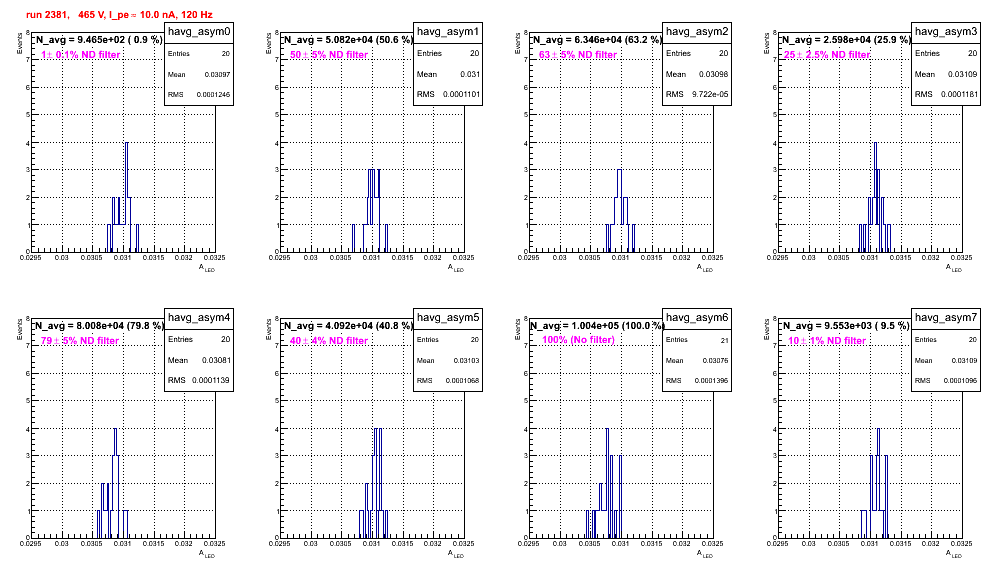Click the havg_asym3 stats box title
Viewport: 996px width, 572px height.
point(946,31)
